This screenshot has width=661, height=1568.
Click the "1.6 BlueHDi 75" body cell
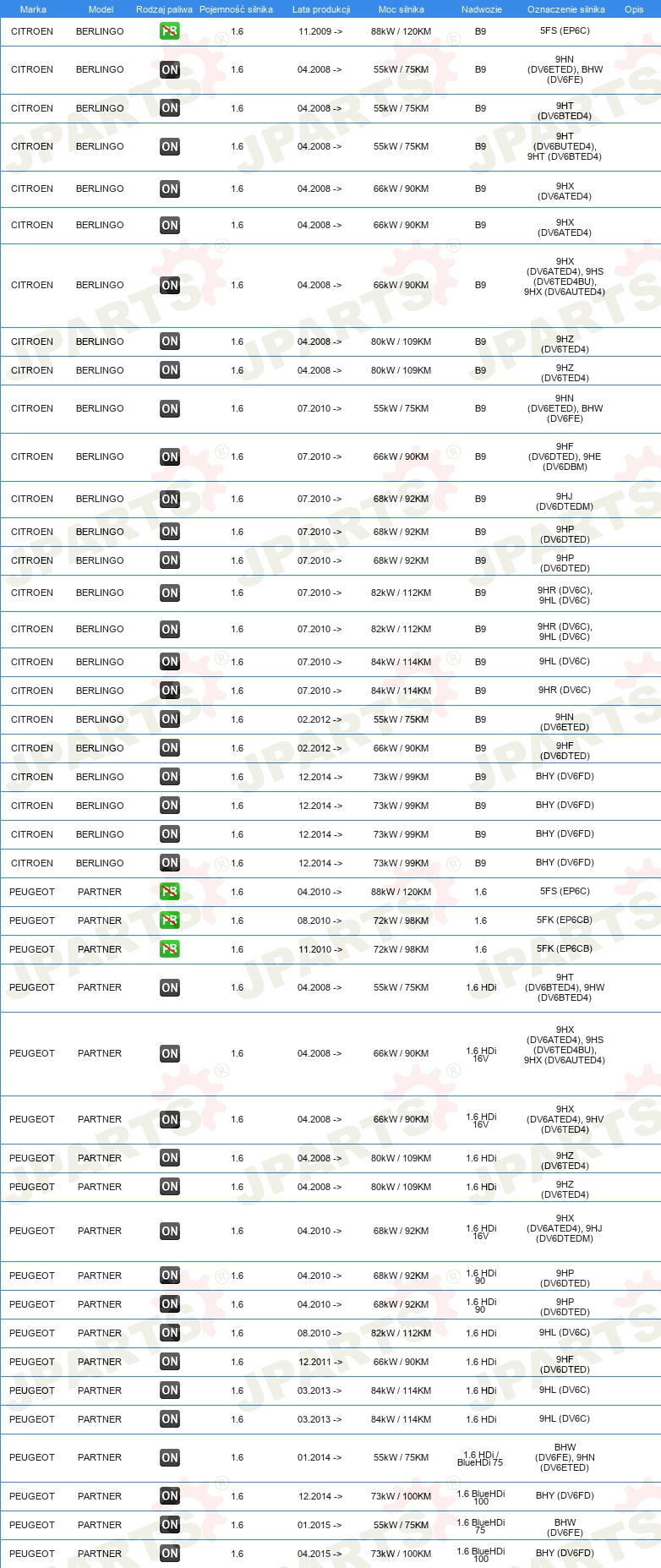481,1526
